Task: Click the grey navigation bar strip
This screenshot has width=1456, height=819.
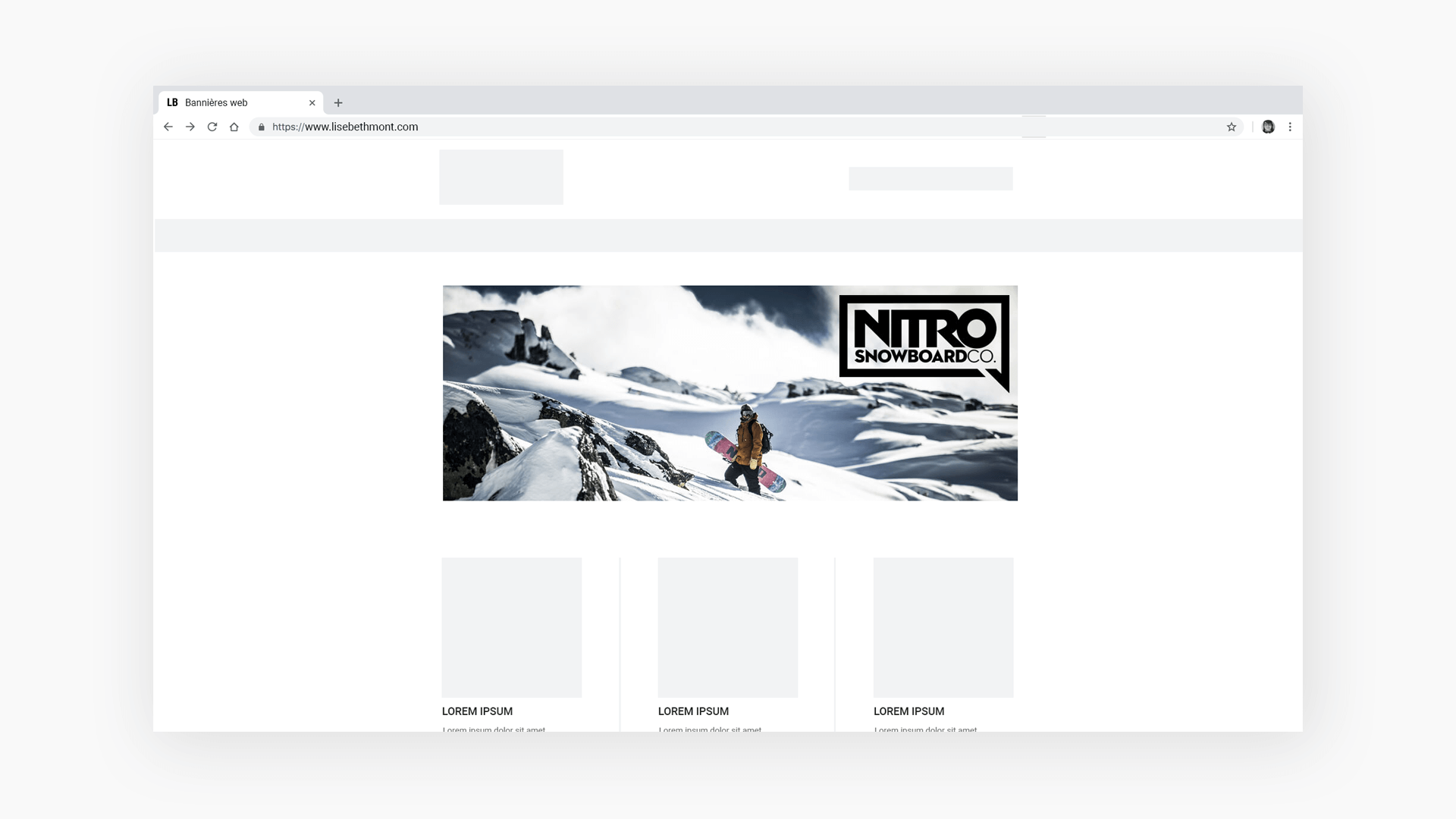Action: click(x=729, y=235)
